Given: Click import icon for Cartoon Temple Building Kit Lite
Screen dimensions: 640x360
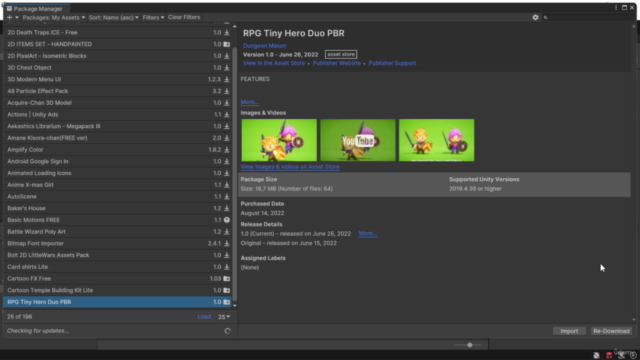Looking at the screenshot, I should [x=227, y=290].
